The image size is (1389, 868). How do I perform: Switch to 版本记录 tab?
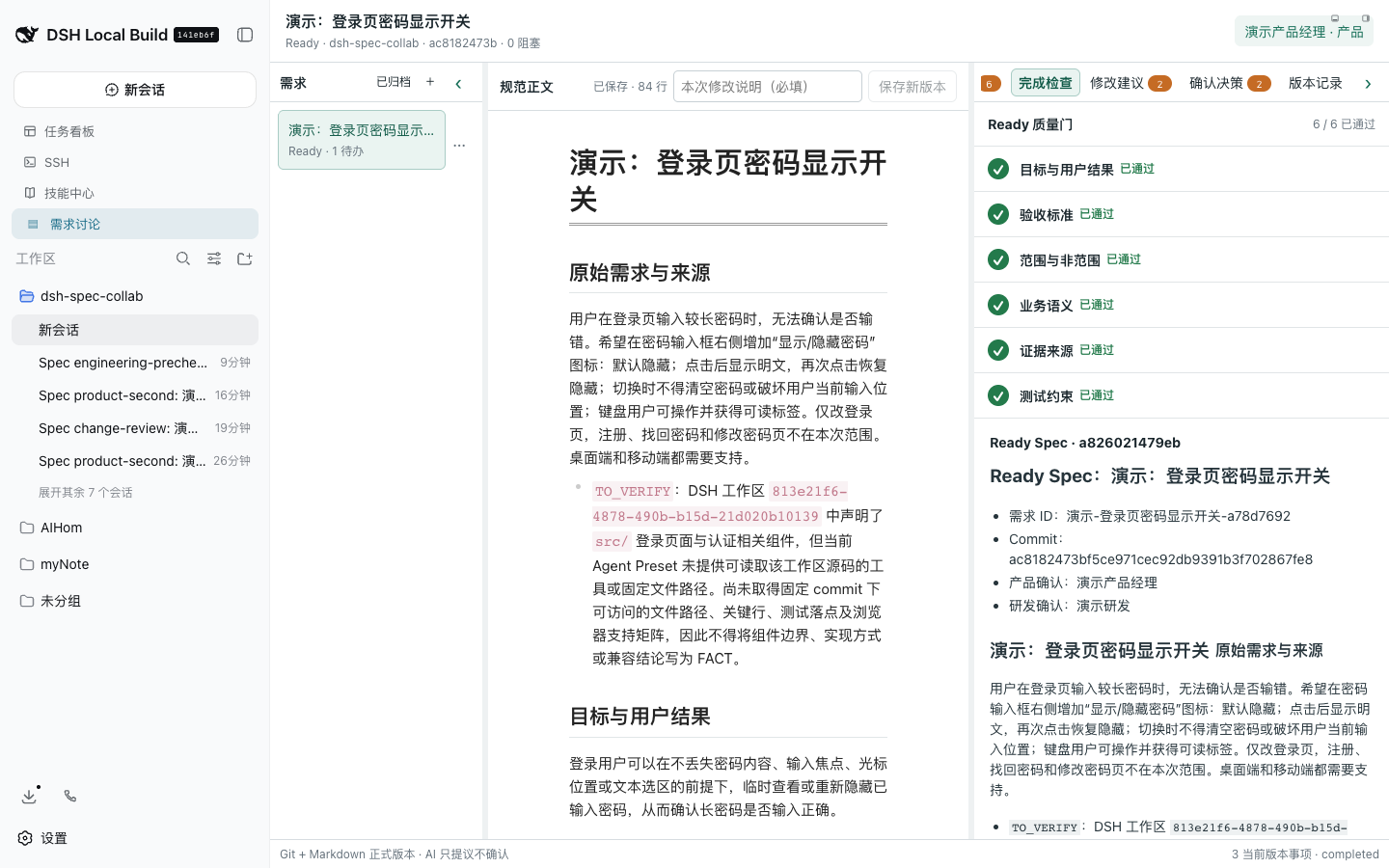[x=1316, y=83]
